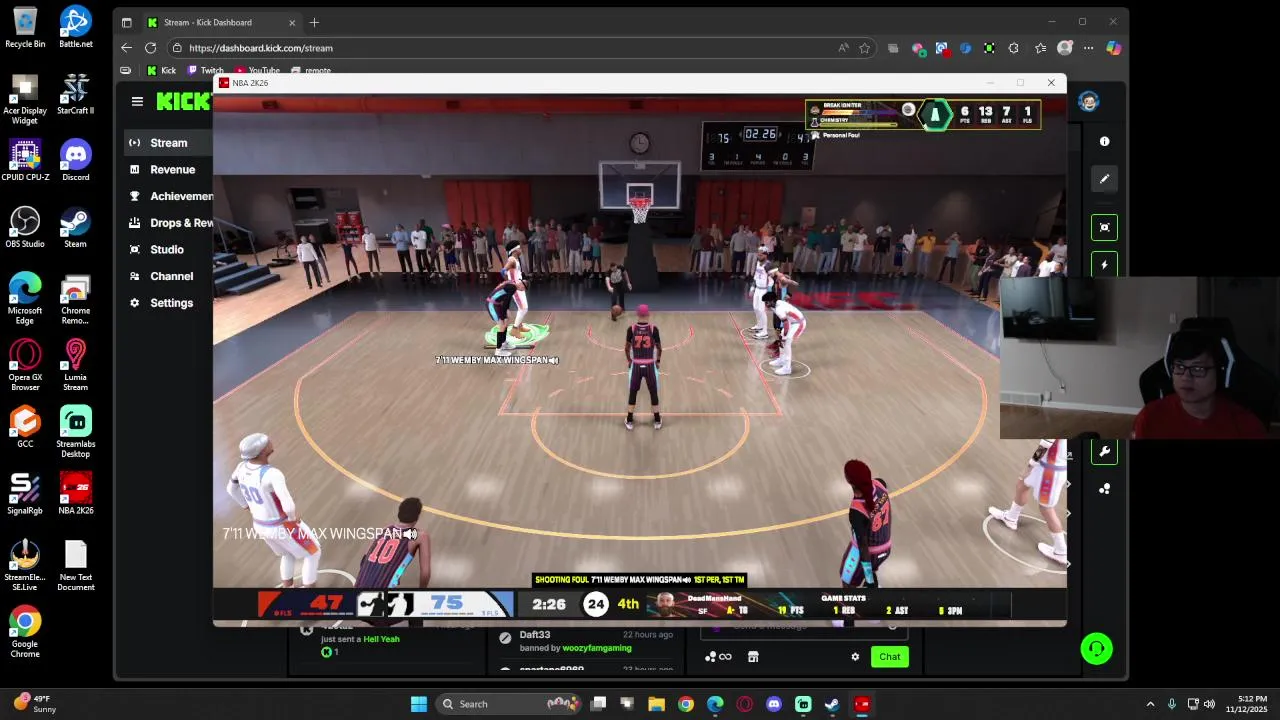Show hidden system tray icons
The height and width of the screenshot is (720, 1280).
coord(1150,704)
